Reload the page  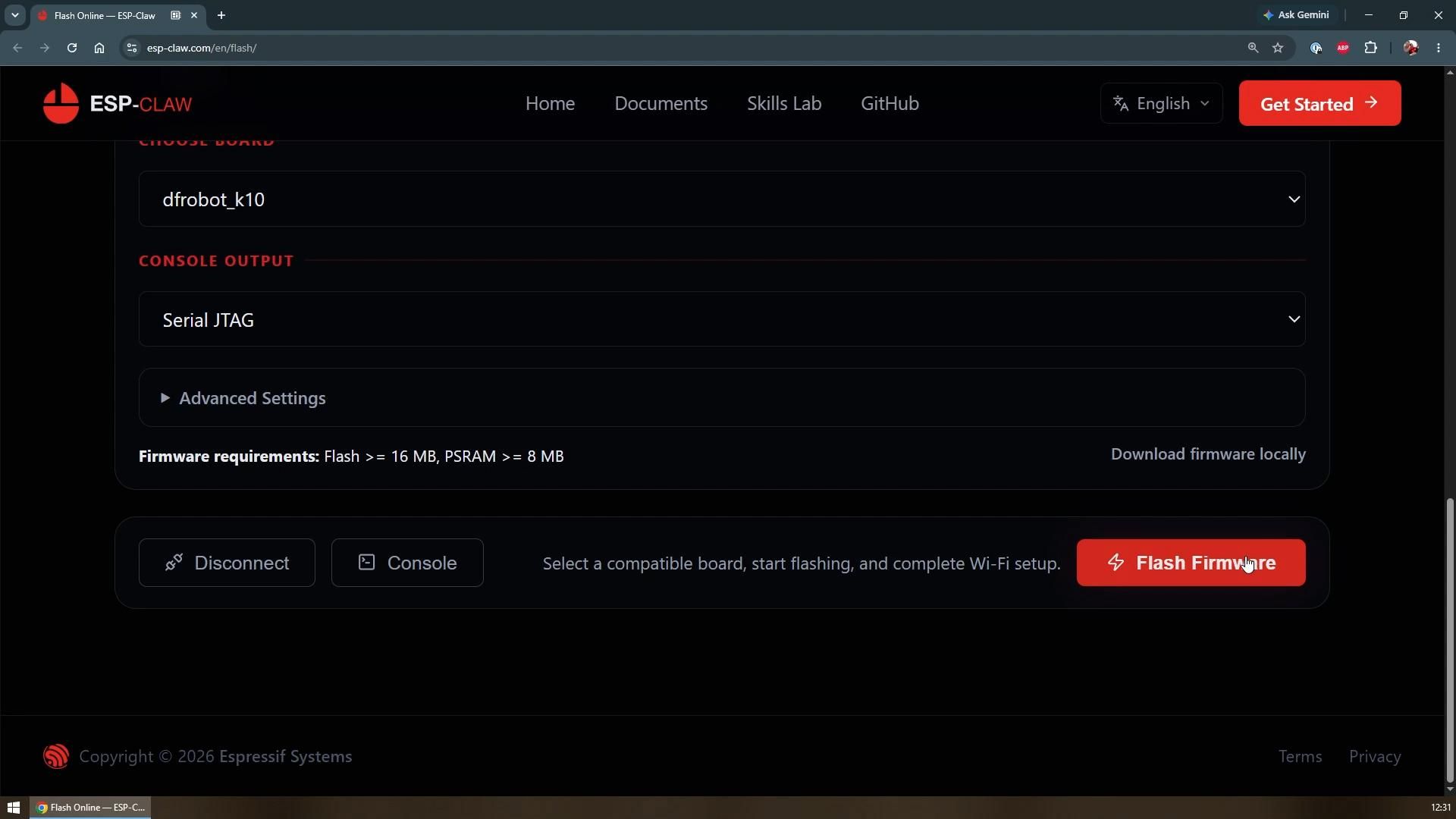[x=71, y=48]
